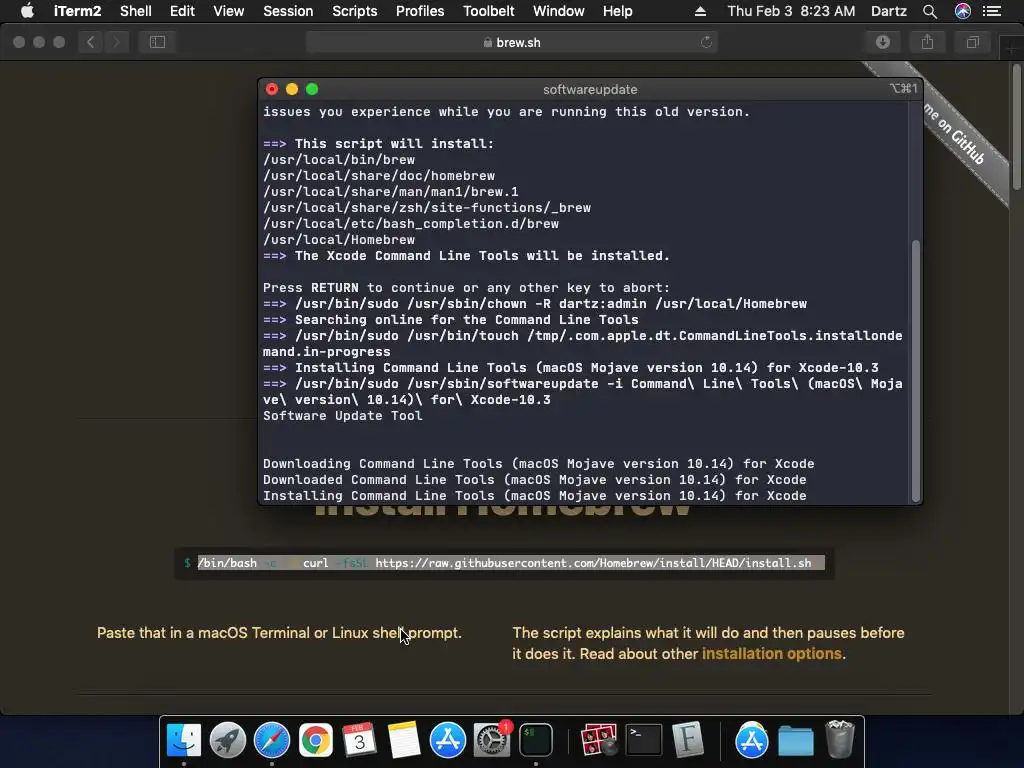Viewport: 1024px width, 768px height.
Task: Open the Profiles menu
Action: [420, 11]
